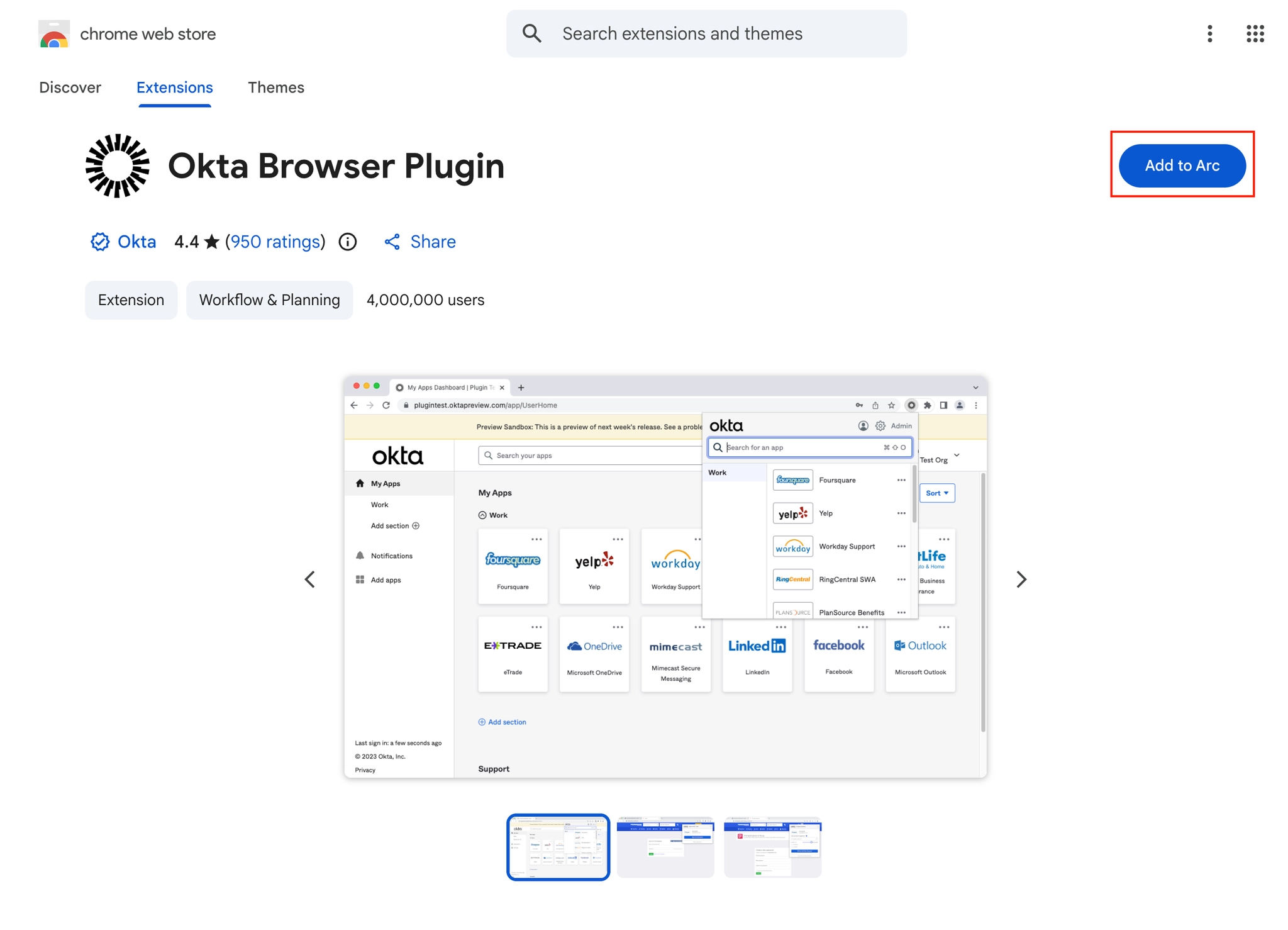Click the Workflow & Planning category chip

(269, 300)
